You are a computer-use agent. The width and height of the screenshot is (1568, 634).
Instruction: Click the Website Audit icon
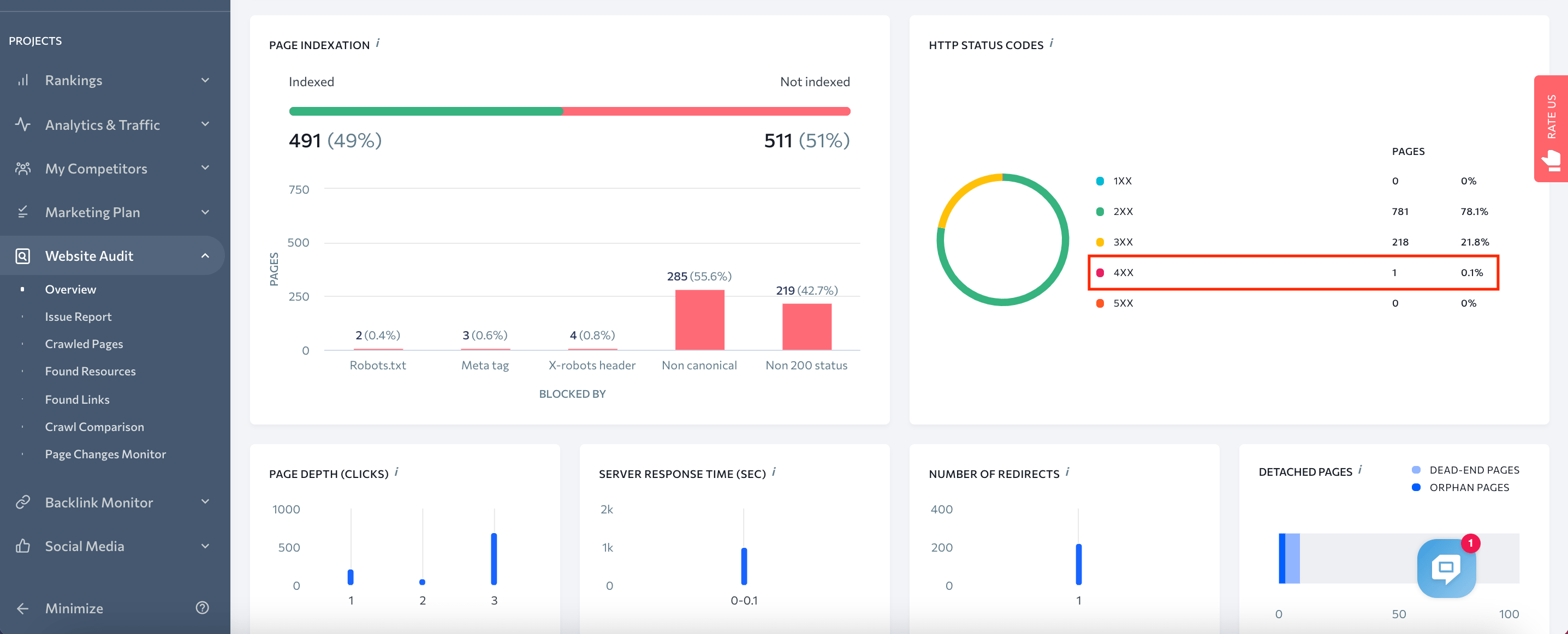(22, 256)
